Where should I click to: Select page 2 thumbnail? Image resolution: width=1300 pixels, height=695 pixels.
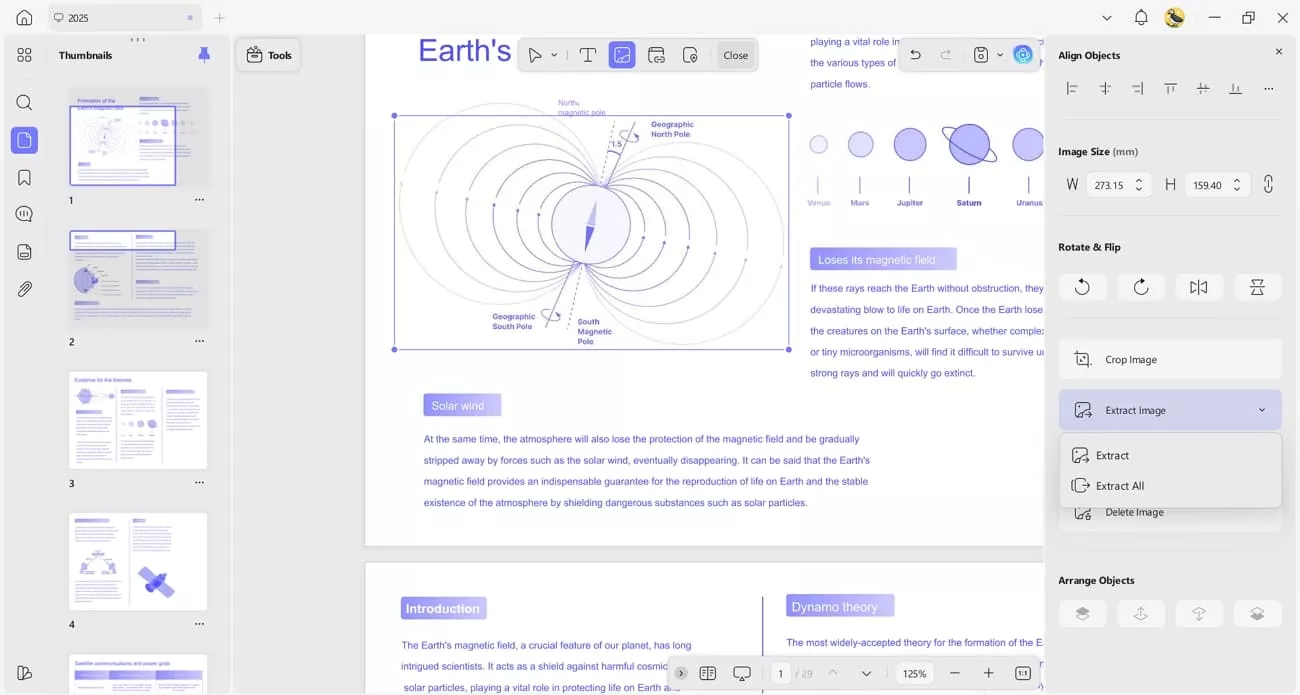(x=138, y=279)
